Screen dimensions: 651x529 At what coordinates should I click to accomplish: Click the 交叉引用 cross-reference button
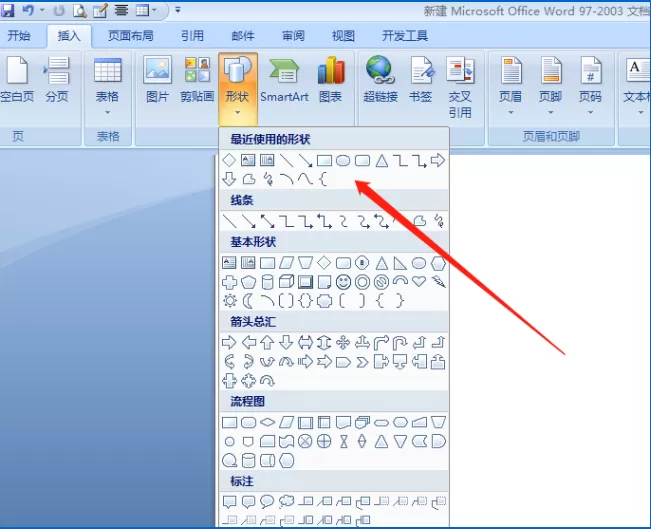pos(460,87)
